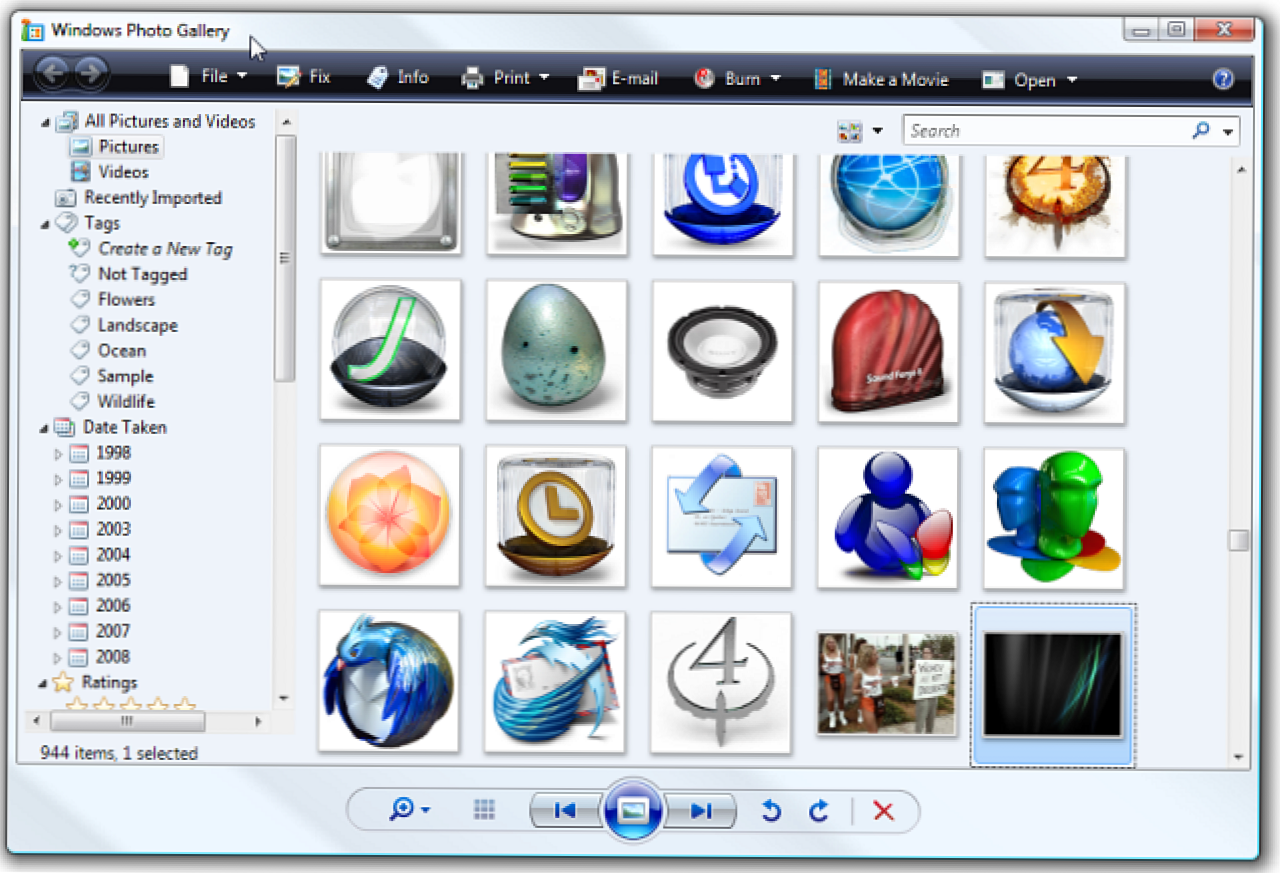Collapse All Pictures and Videos node
Image resolution: width=1280 pixels, height=873 pixels.
45,122
